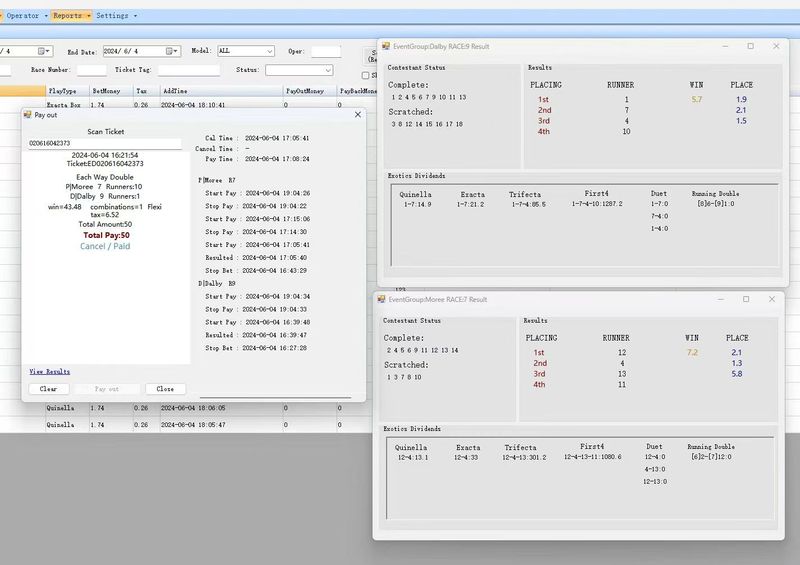Click the View Results link
Image resolution: width=800 pixels, height=565 pixels.
coord(49,372)
